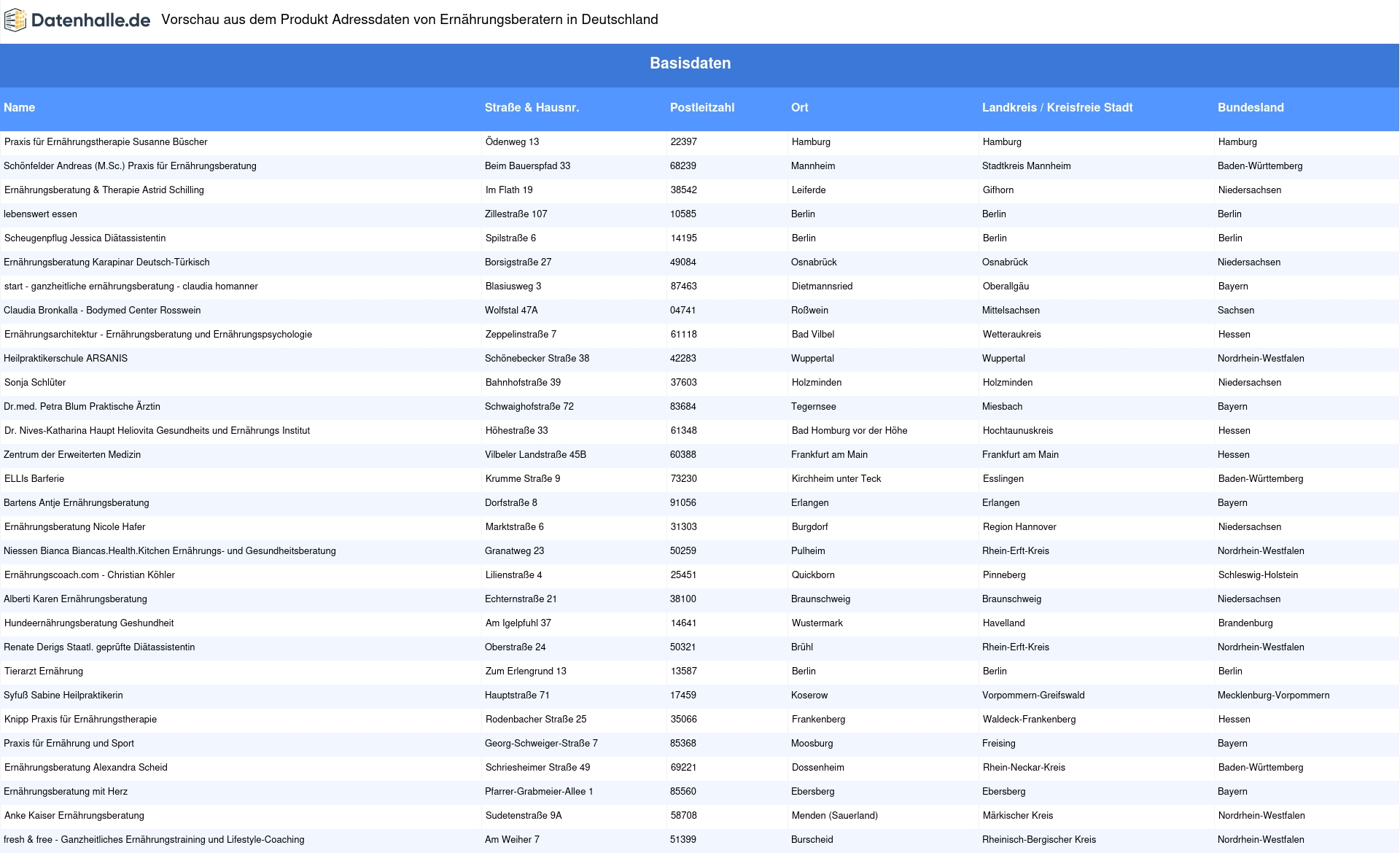Click the Kirchheim unter Teck city cell
The height and width of the screenshot is (853, 1400).
[836, 479]
